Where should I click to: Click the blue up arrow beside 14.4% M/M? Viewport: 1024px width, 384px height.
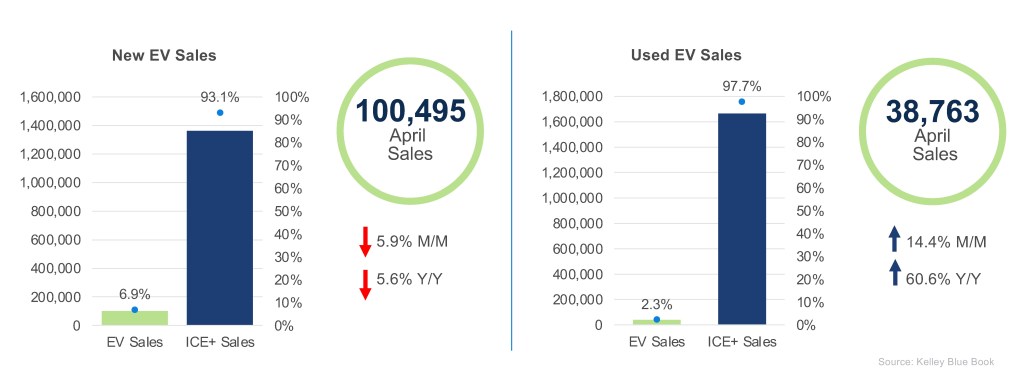pyautogui.click(x=895, y=240)
